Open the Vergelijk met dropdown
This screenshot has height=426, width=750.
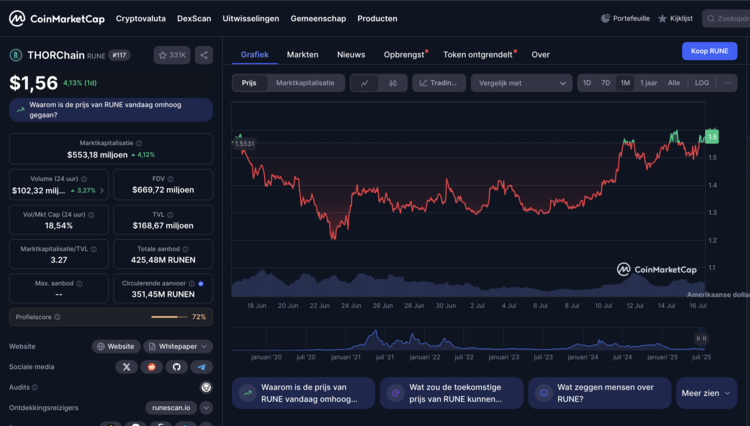click(522, 83)
